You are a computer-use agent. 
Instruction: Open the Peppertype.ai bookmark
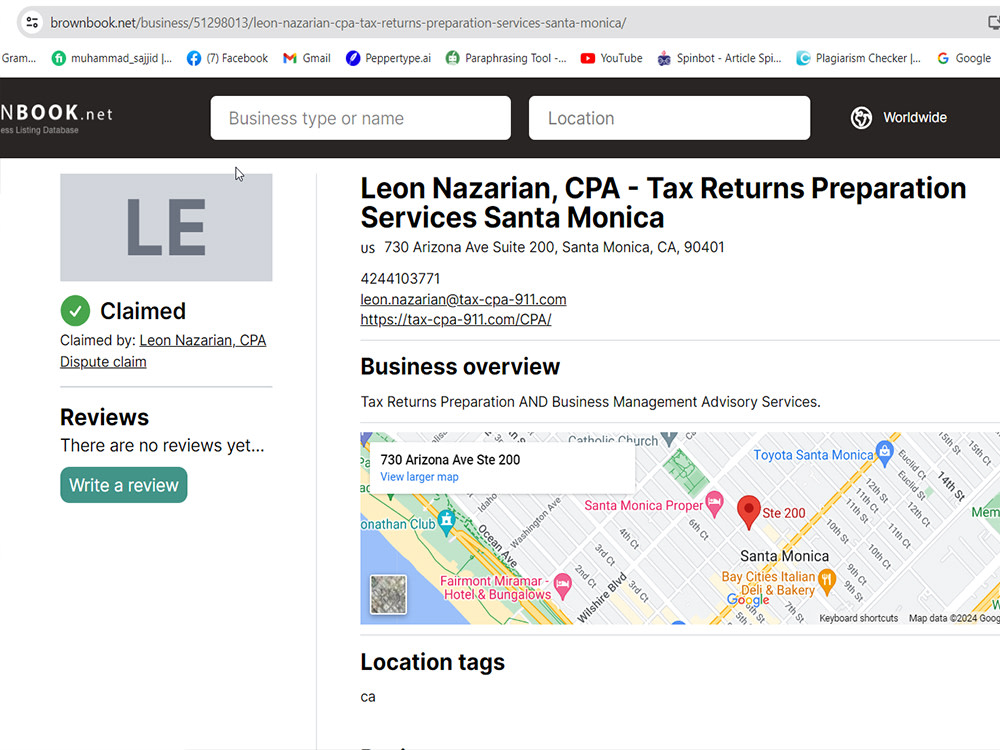[388, 58]
